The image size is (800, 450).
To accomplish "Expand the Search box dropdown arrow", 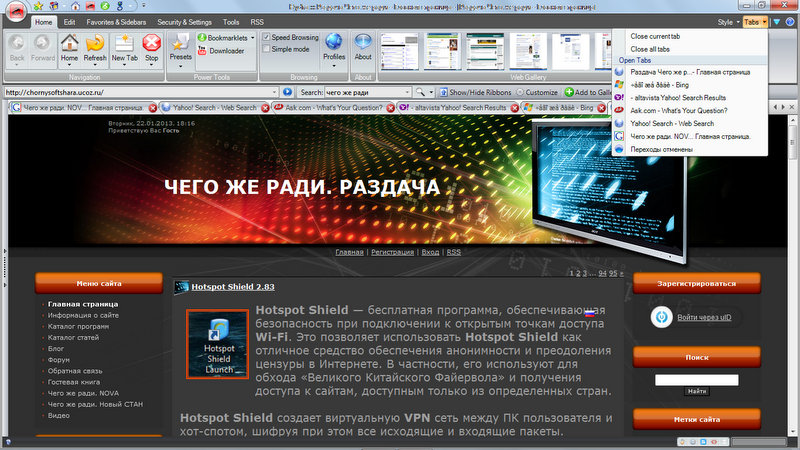I will (x=407, y=92).
